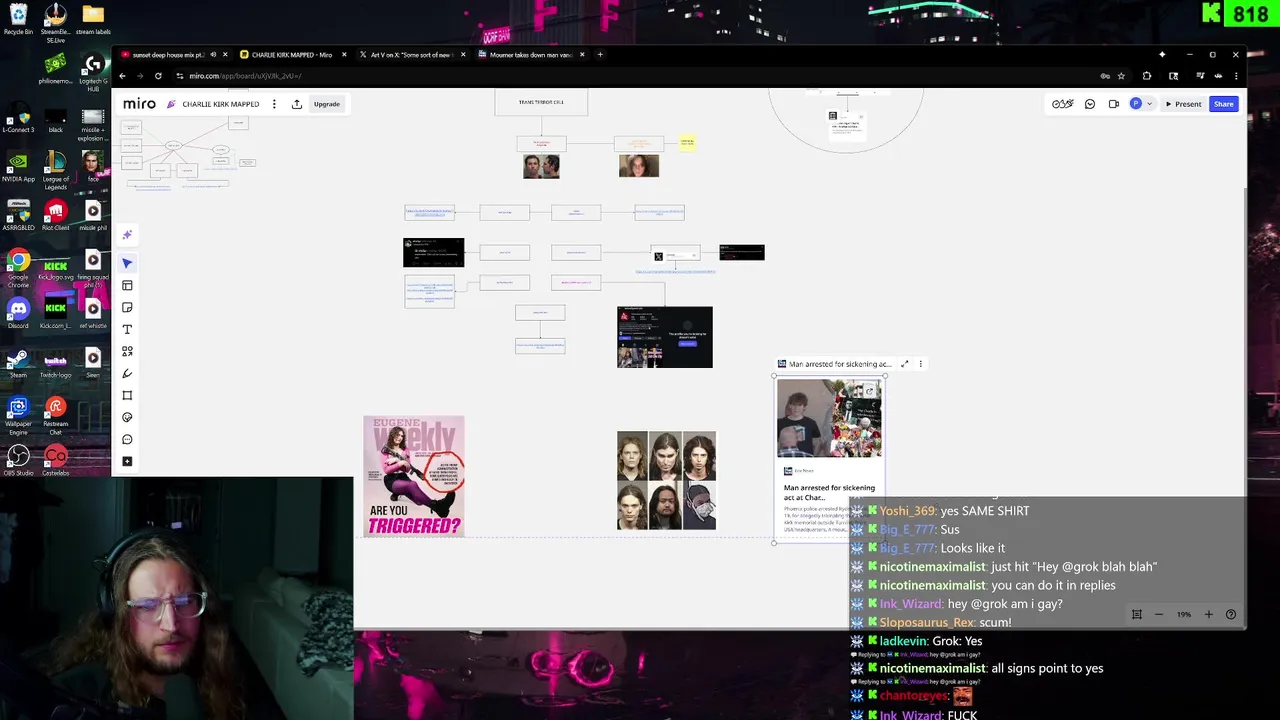
Task: Expand the selected link card preview
Action: [x=905, y=364]
